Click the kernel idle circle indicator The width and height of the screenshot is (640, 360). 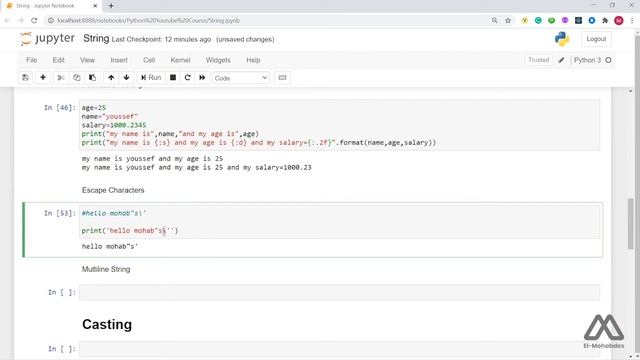click(608, 60)
